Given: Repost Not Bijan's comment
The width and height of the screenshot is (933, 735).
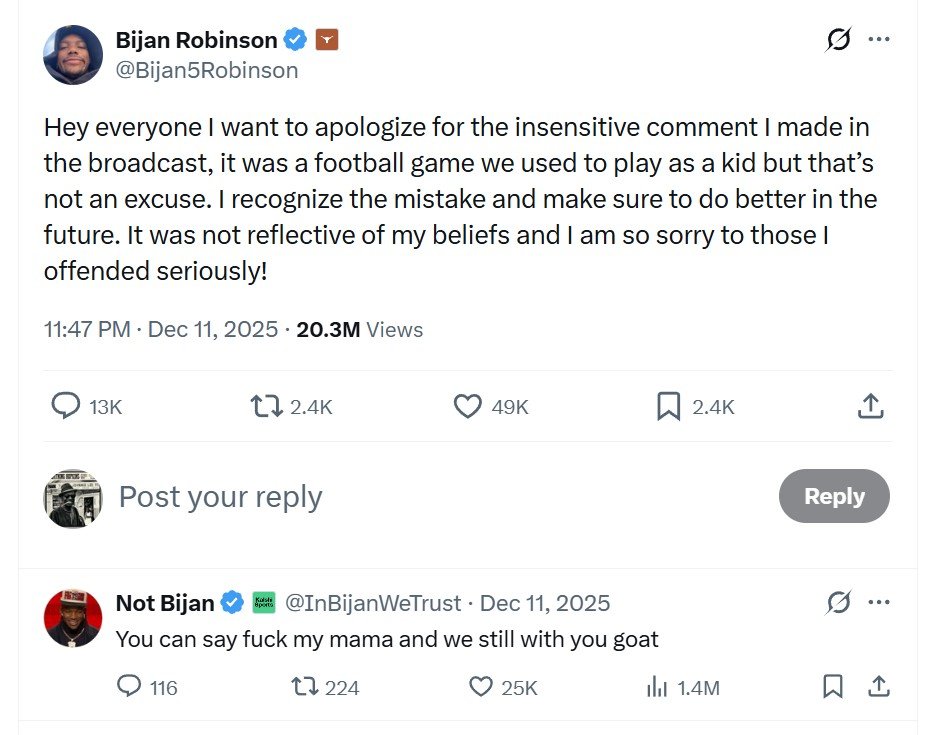Looking at the screenshot, I should click(303, 687).
